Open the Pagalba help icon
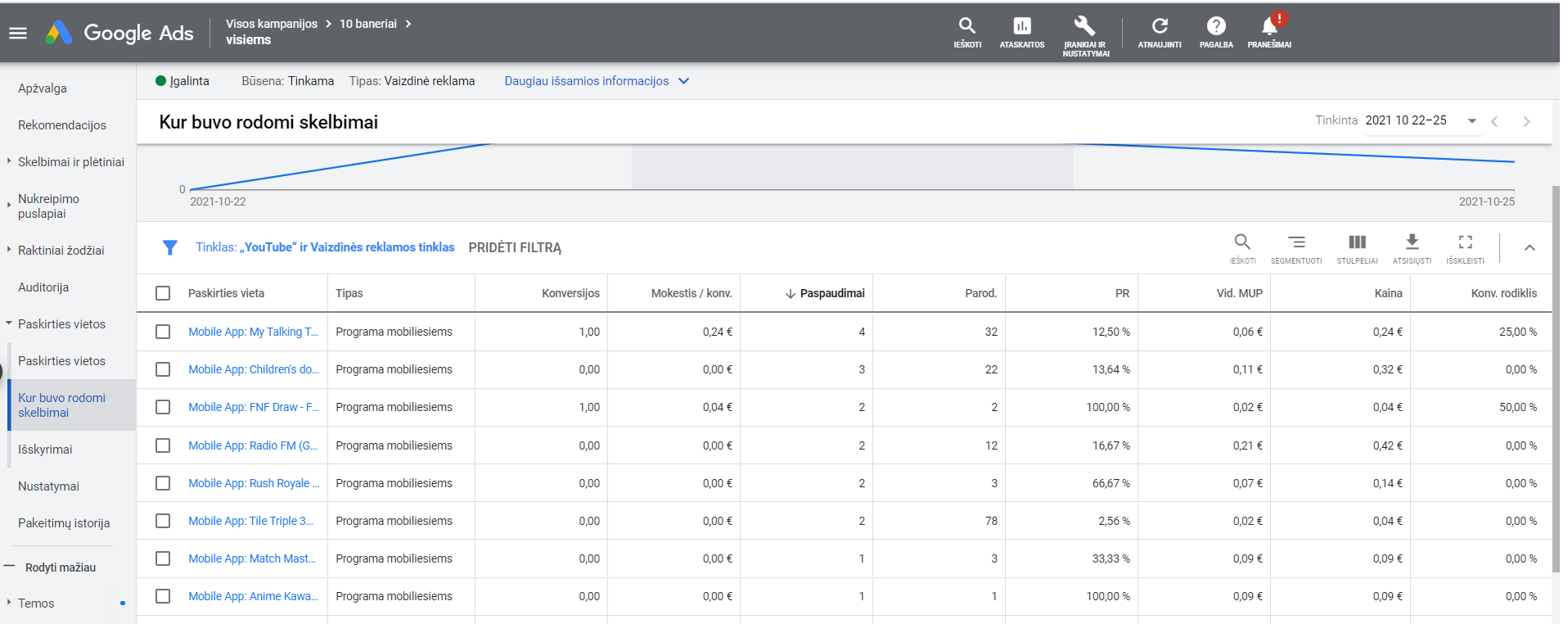1568x642 pixels. (1216, 33)
